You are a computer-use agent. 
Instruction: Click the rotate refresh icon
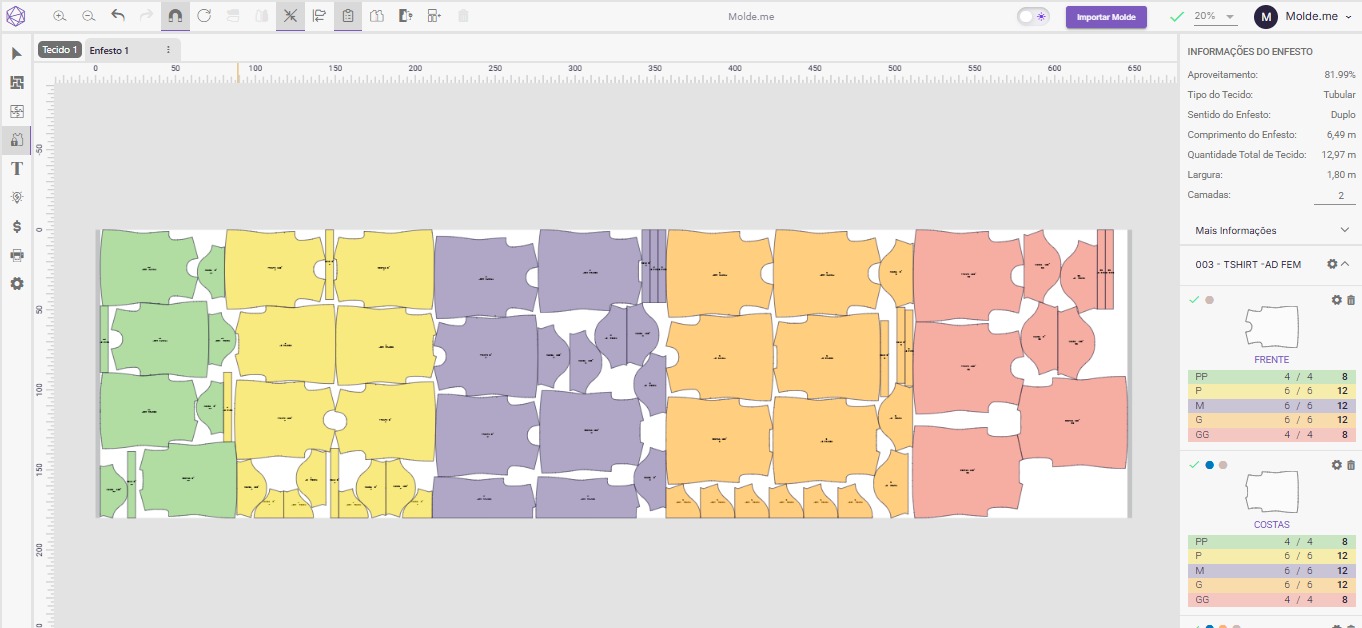(x=204, y=16)
